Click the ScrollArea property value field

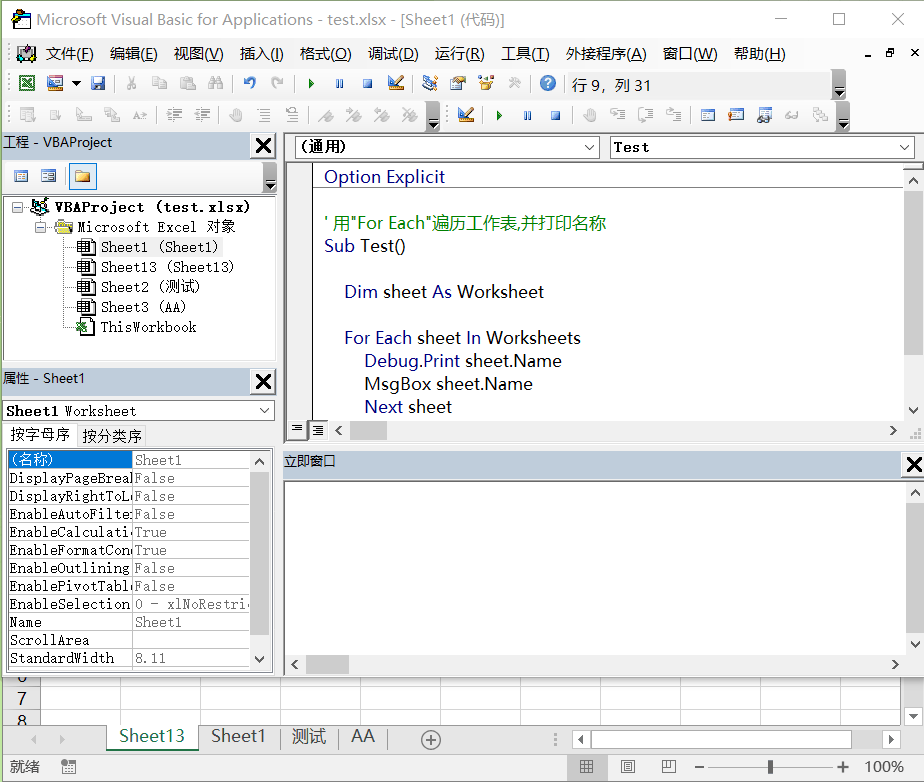[x=190, y=640]
